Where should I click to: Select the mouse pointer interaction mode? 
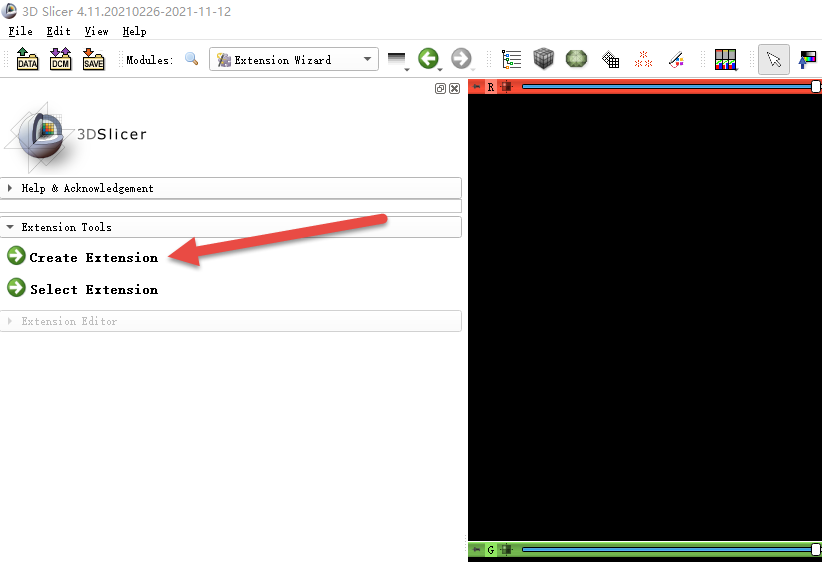tap(774, 59)
